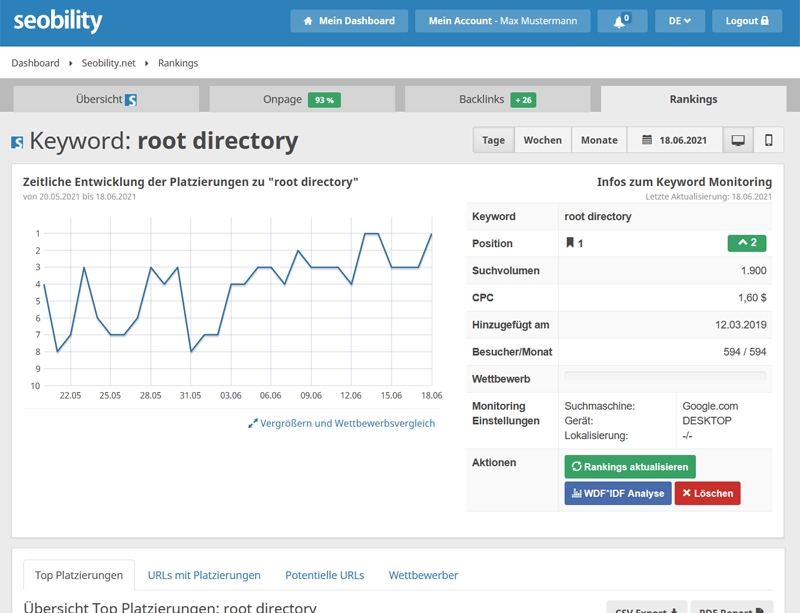Image resolution: width=800 pixels, height=613 pixels.
Task: Click the red Löschen button
Action: [x=707, y=494]
